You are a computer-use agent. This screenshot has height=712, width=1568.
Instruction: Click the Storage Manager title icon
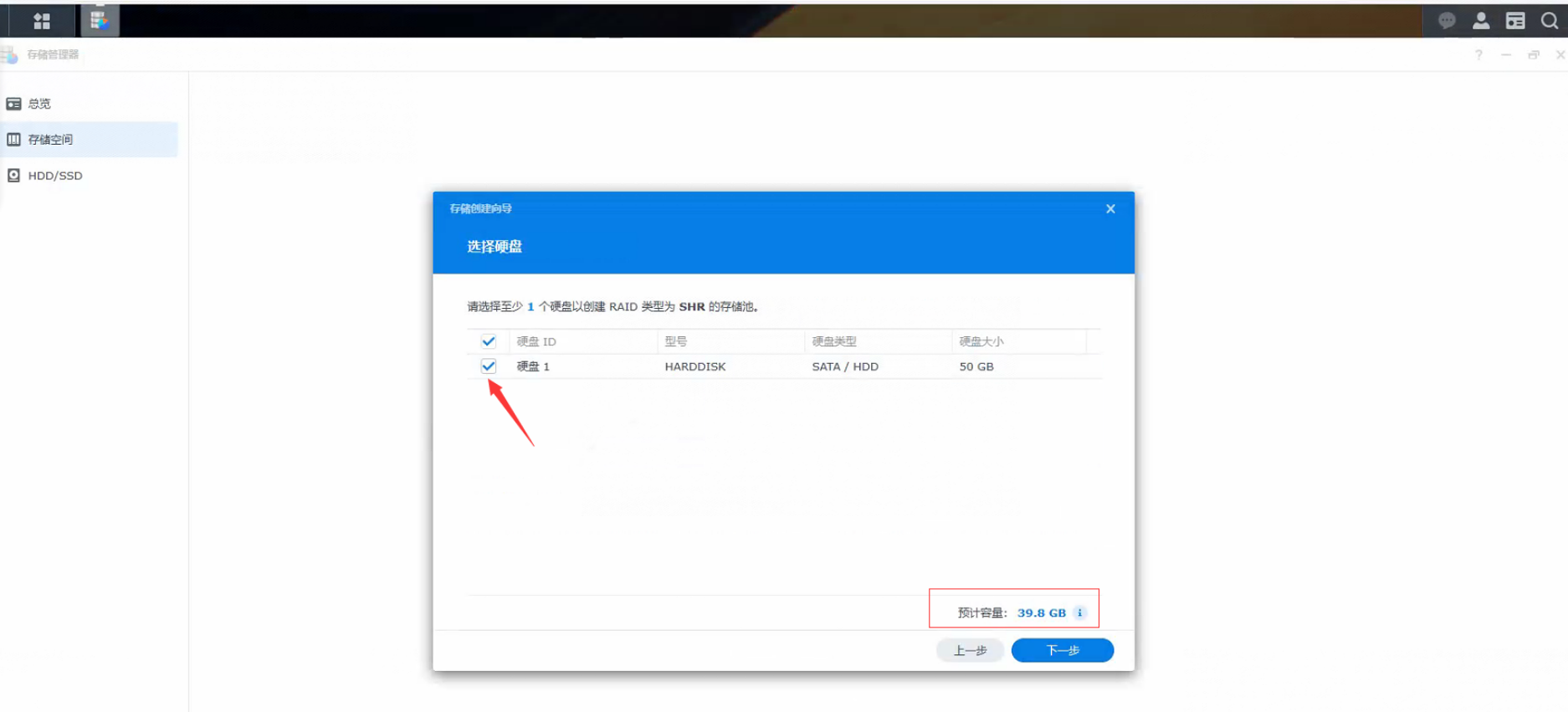(9, 54)
